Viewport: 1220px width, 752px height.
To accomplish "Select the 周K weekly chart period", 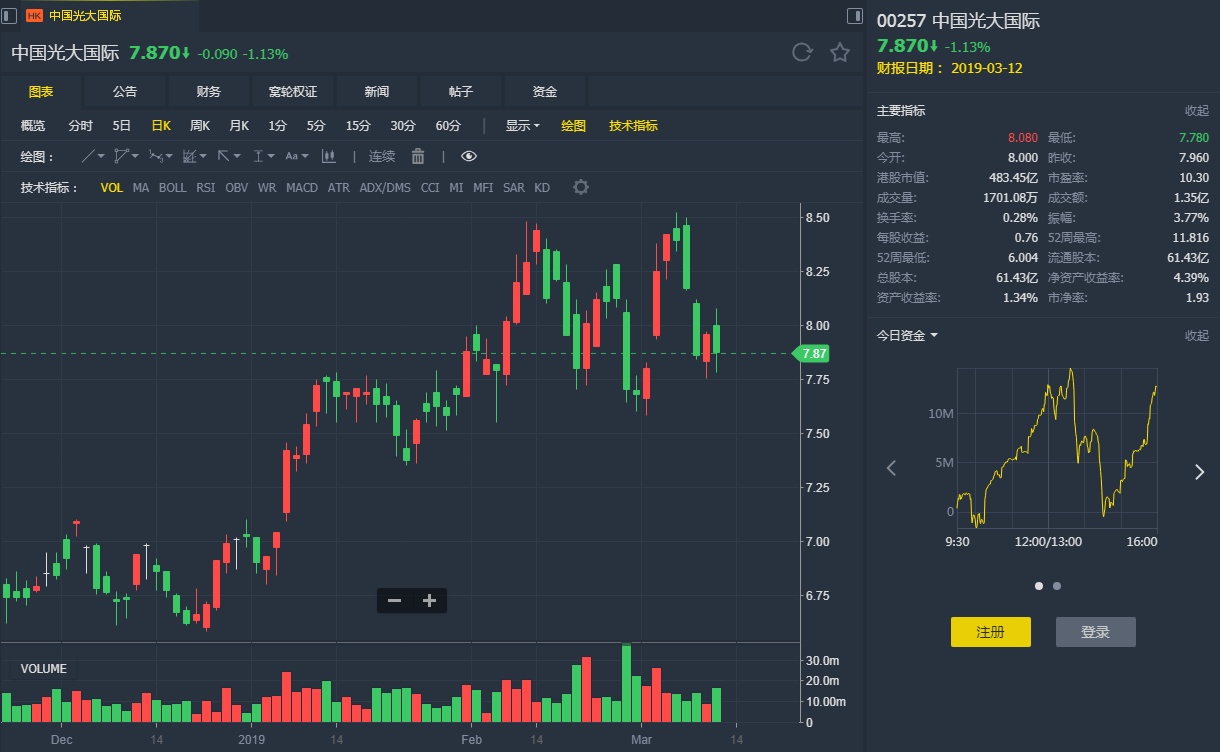I will 200,126.
